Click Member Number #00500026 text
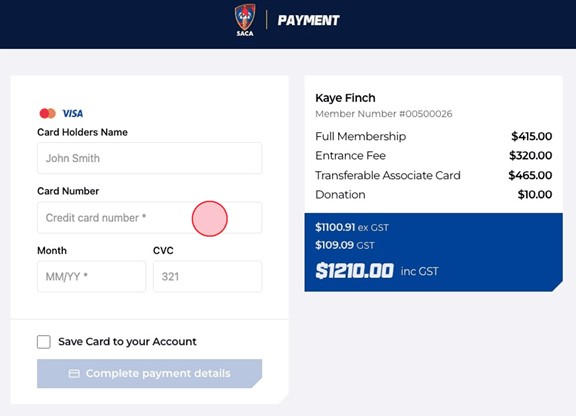 point(384,114)
